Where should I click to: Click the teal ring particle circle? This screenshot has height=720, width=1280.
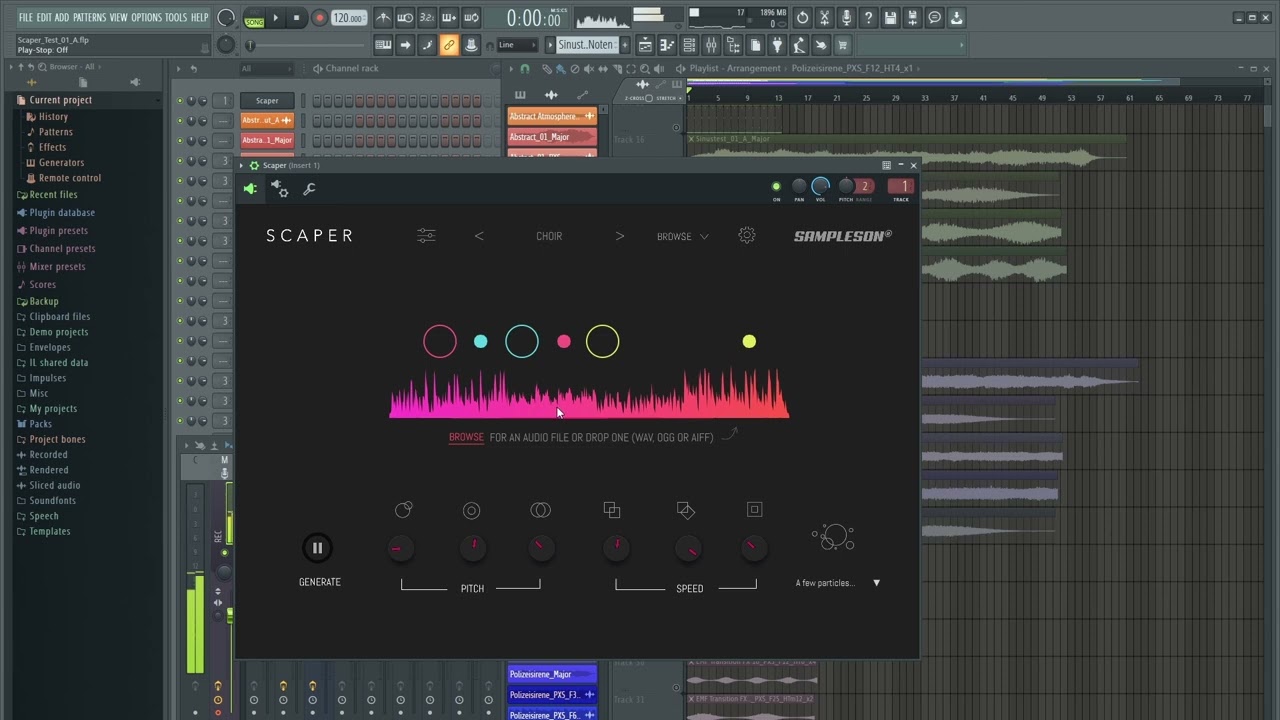click(x=522, y=342)
